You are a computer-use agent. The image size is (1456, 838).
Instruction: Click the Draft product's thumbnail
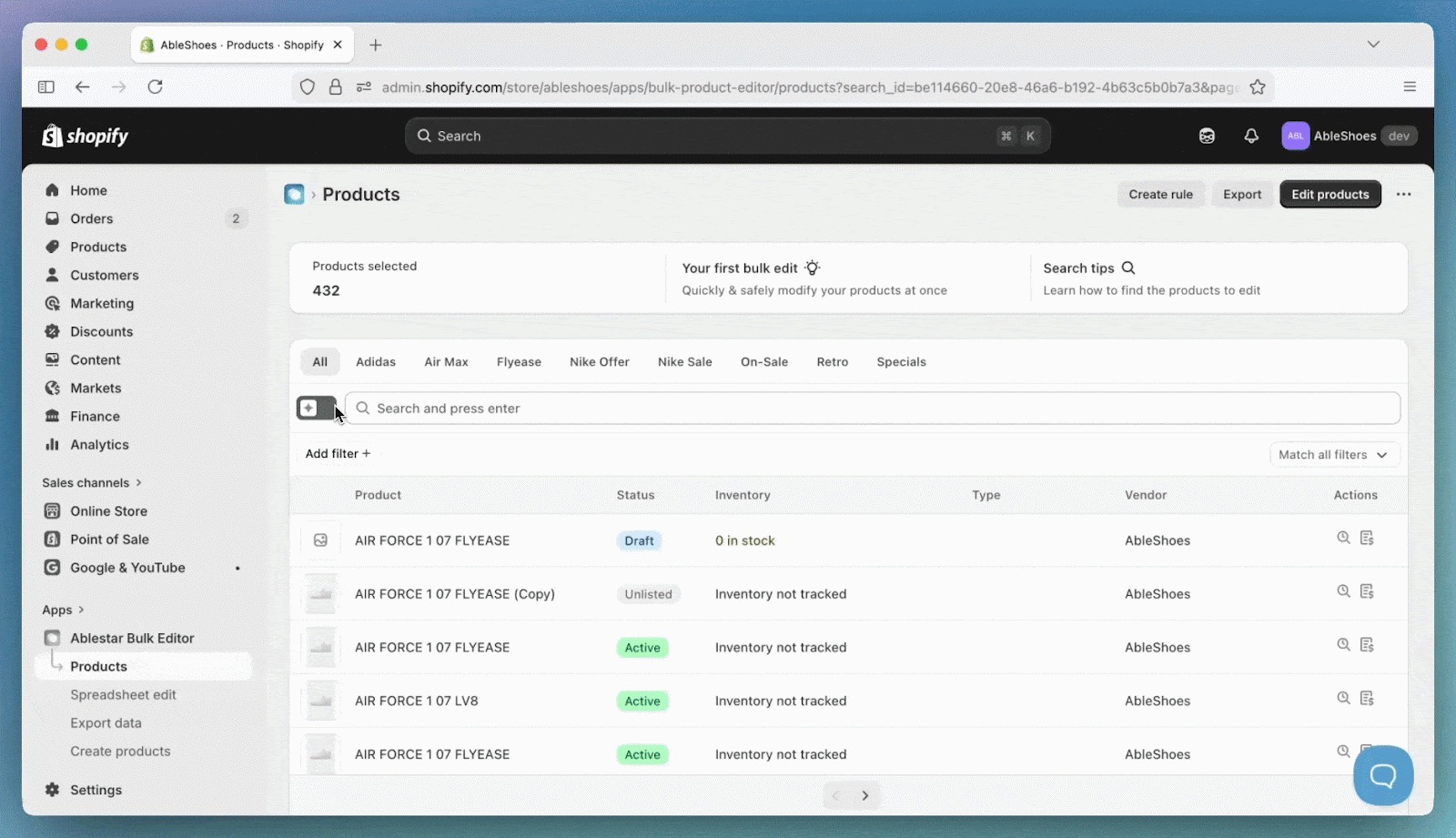[x=320, y=540]
